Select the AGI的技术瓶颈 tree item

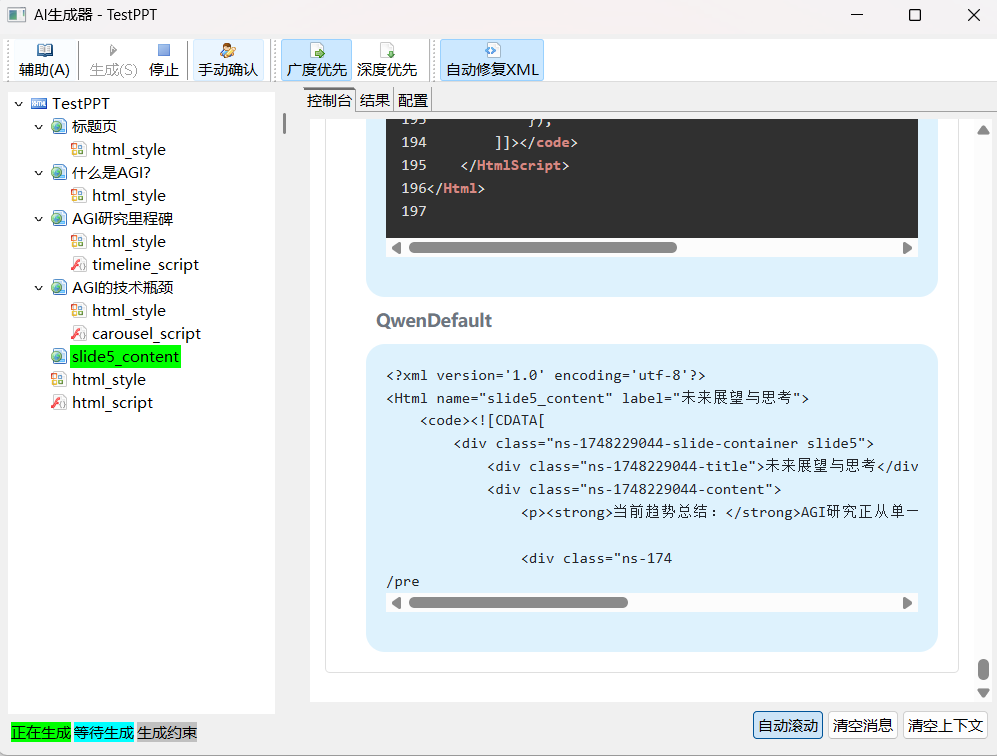[x=122, y=288]
